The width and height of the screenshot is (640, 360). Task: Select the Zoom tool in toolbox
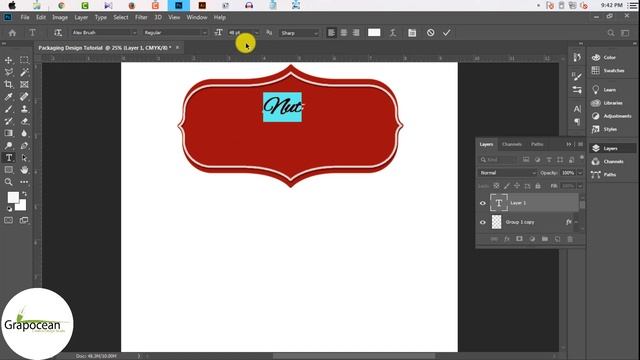click(x=9, y=182)
